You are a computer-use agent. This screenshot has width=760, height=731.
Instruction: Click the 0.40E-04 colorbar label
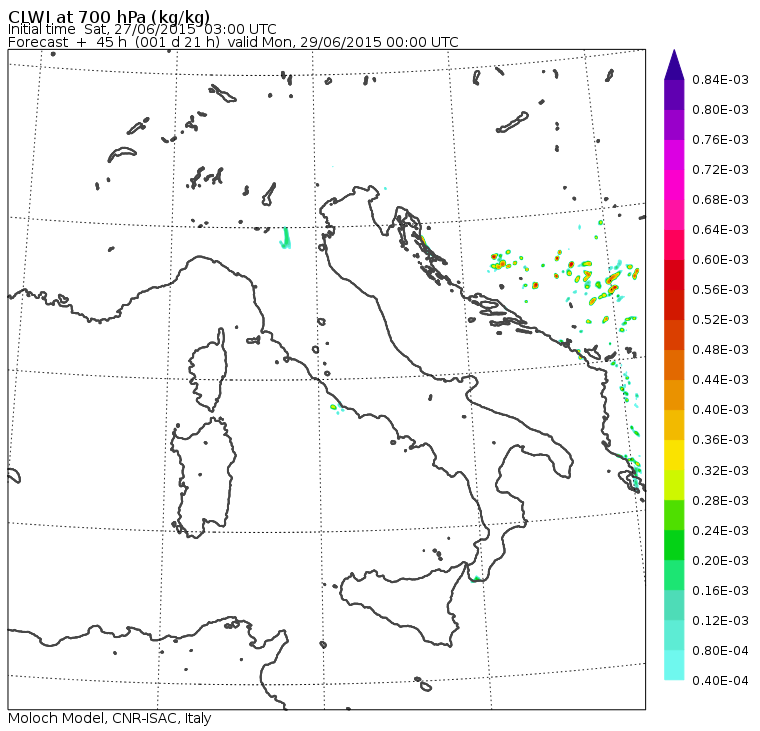tap(720, 681)
